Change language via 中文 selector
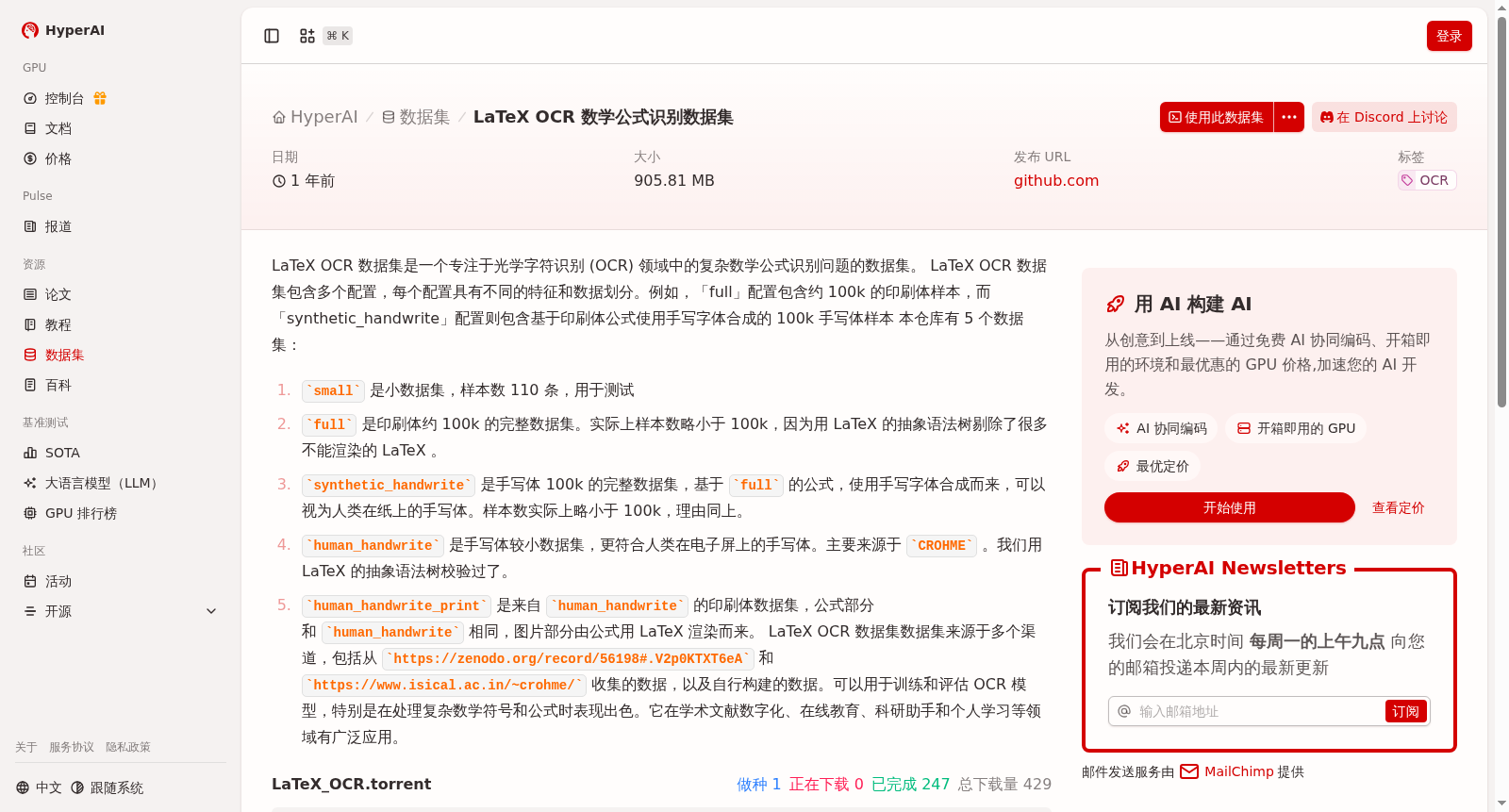This screenshot has height=812, width=1509. click(39, 787)
